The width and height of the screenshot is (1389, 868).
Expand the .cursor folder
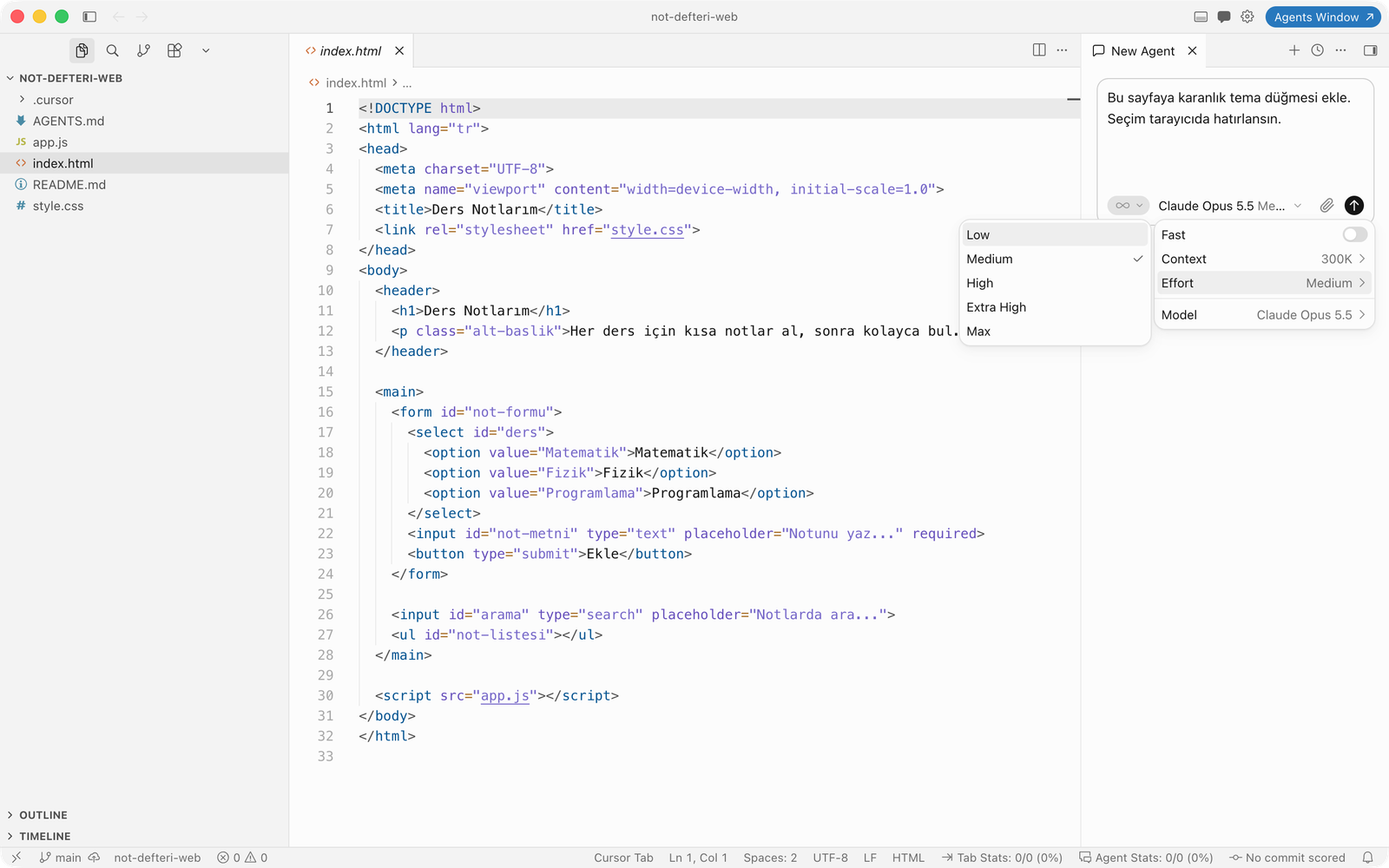(x=144, y=100)
